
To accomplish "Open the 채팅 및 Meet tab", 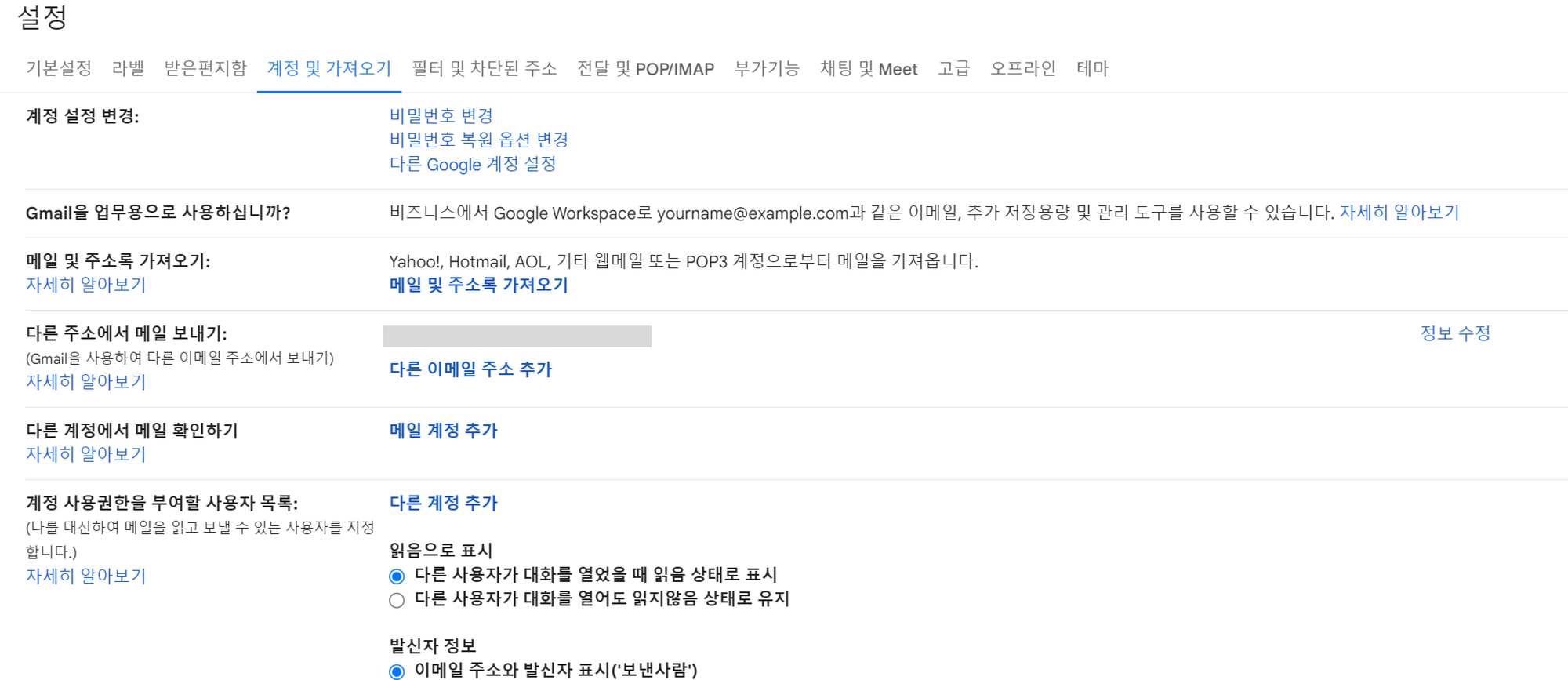I will [x=868, y=69].
